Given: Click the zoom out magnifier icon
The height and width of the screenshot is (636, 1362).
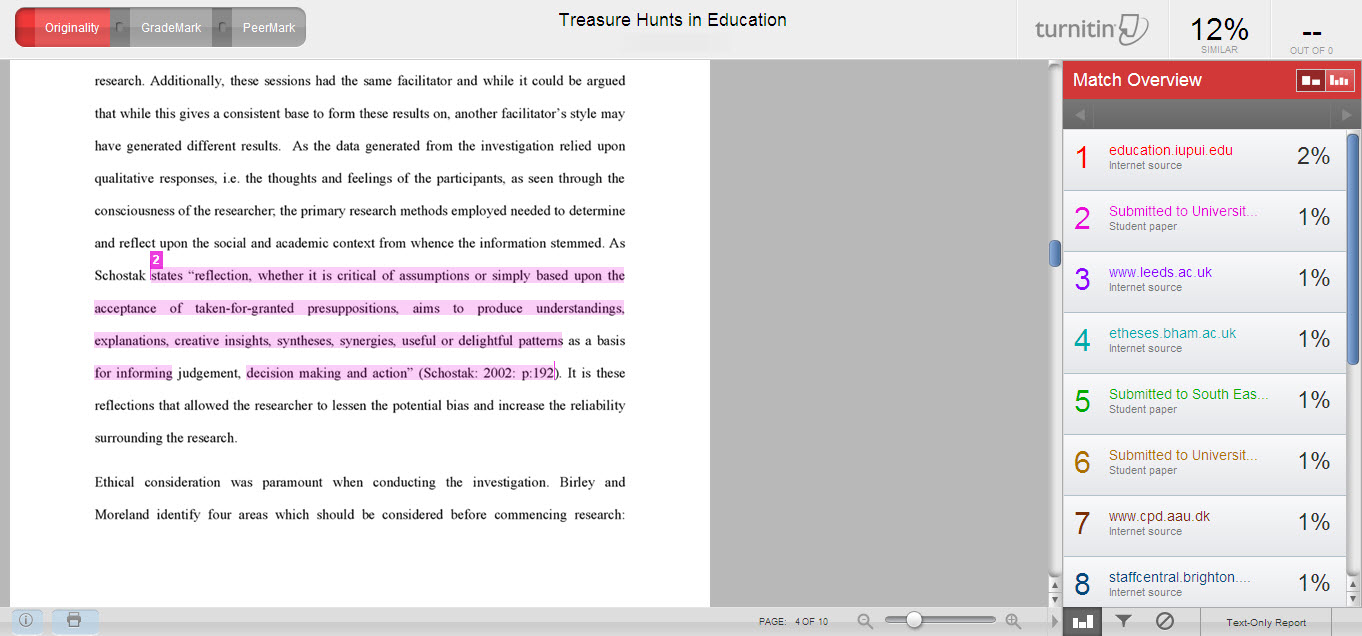Looking at the screenshot, I should tap(866, 621).
